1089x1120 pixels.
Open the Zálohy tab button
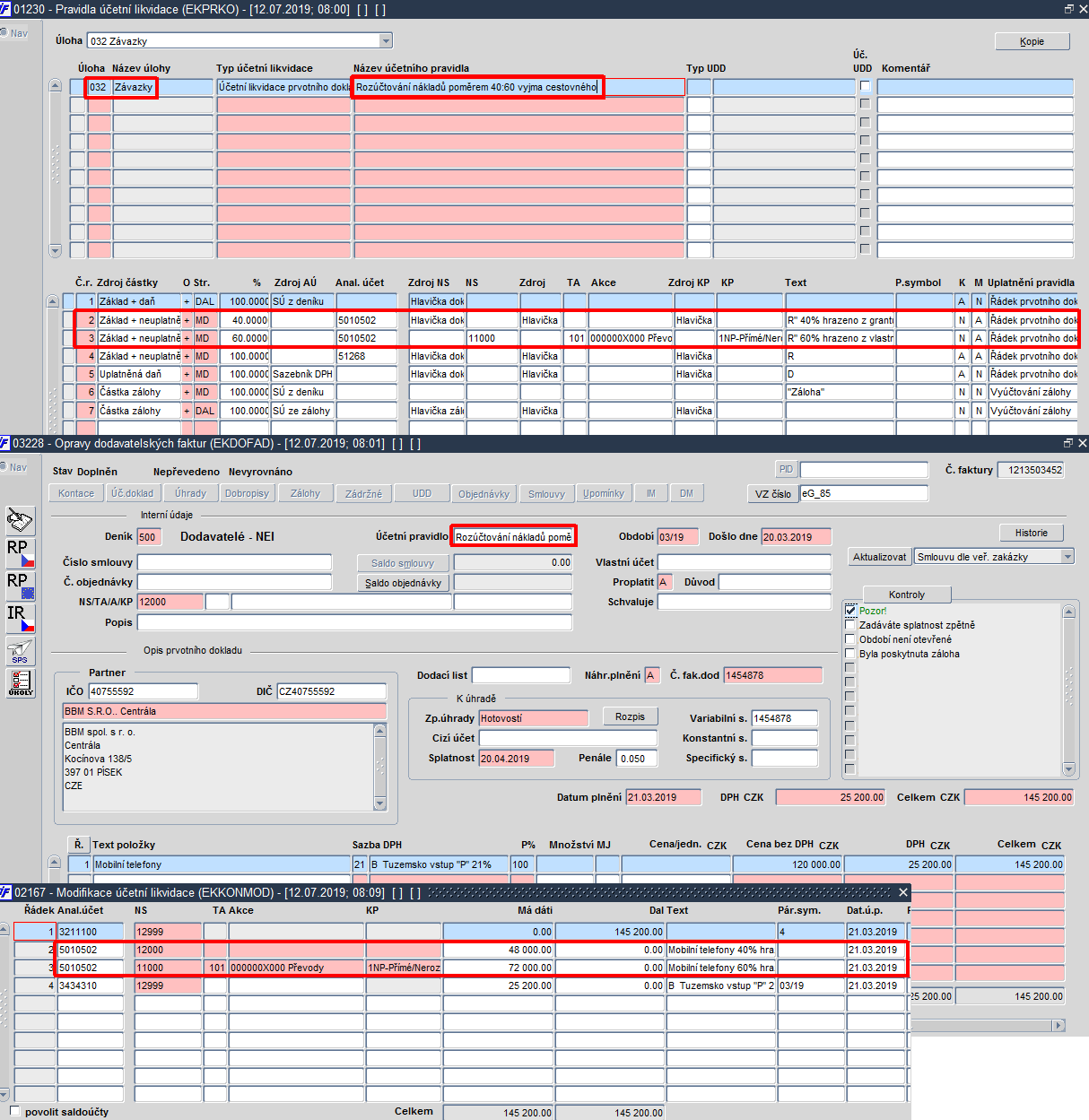(x=305, y=493)
